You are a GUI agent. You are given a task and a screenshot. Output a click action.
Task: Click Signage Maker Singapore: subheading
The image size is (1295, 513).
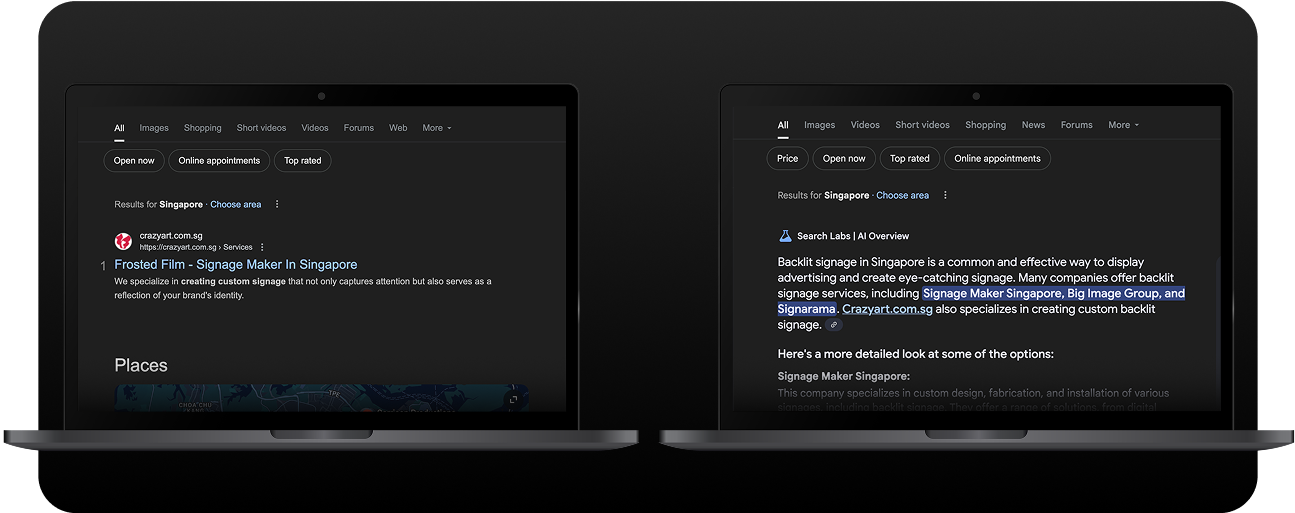coord(844,376)
